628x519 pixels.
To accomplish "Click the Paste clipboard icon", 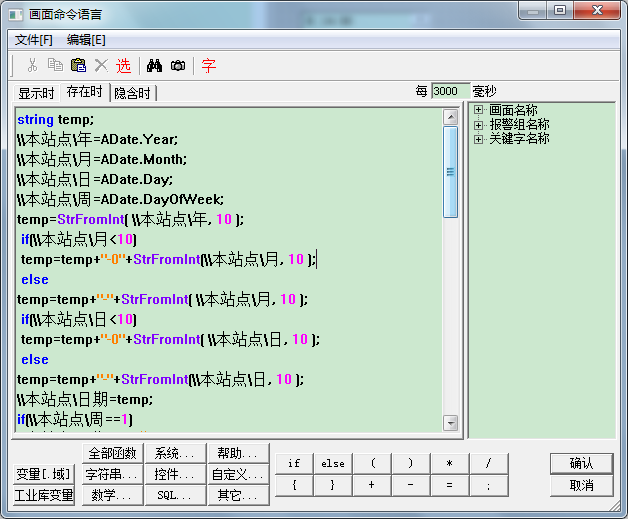I will coord(78,66).
